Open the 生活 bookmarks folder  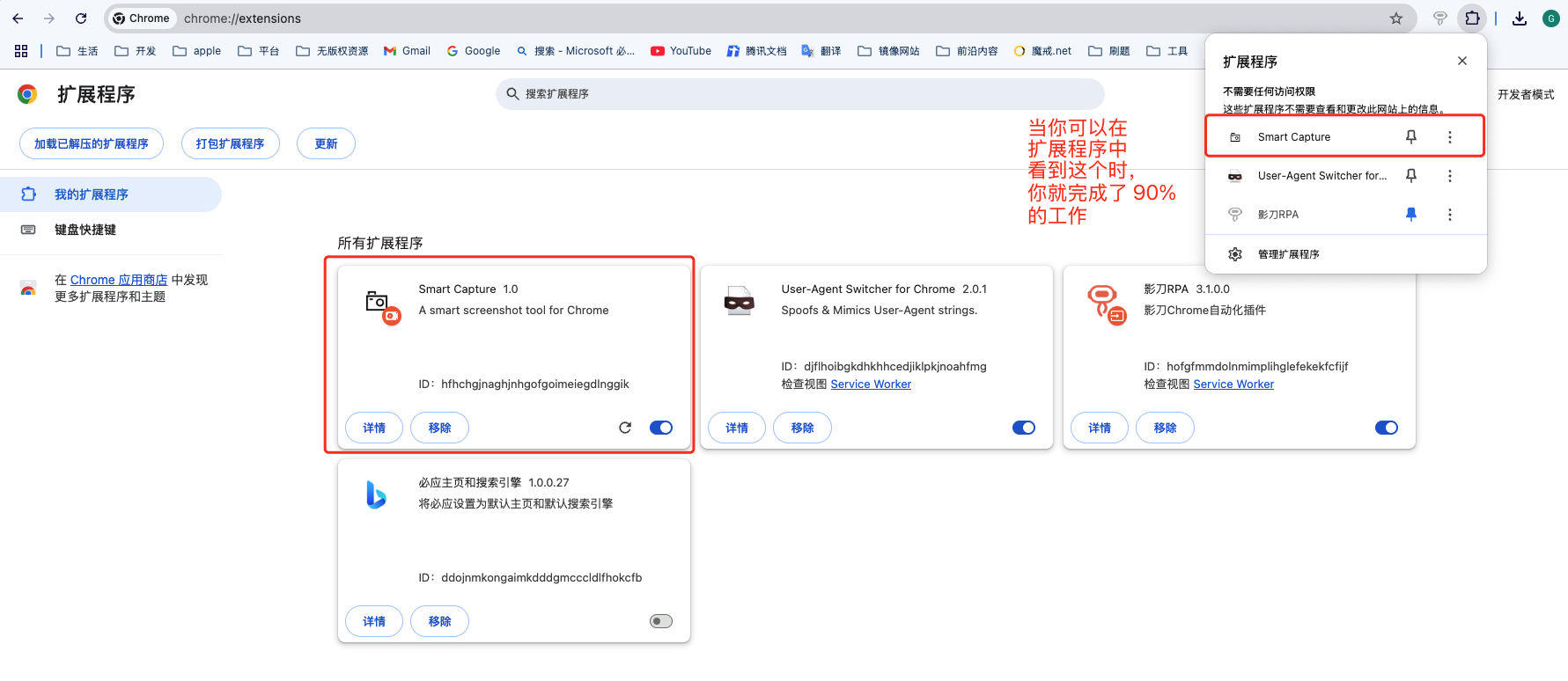pyautogui.click(x=77, y=51)
